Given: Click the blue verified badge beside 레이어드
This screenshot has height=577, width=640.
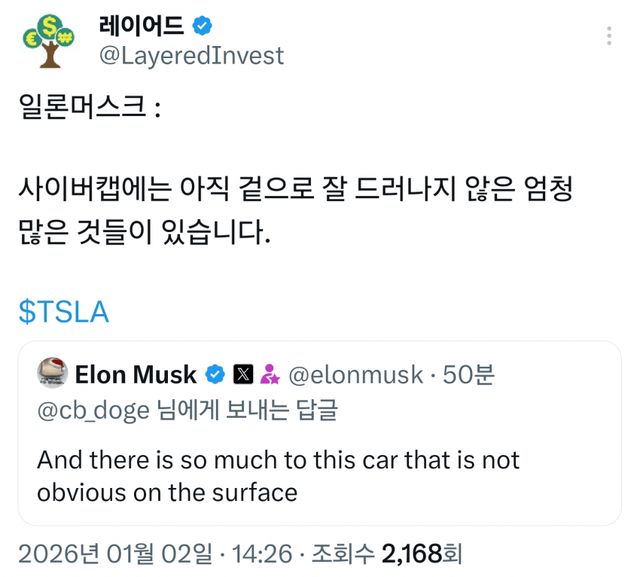Looking at the screenshot, I should point(201,25).
